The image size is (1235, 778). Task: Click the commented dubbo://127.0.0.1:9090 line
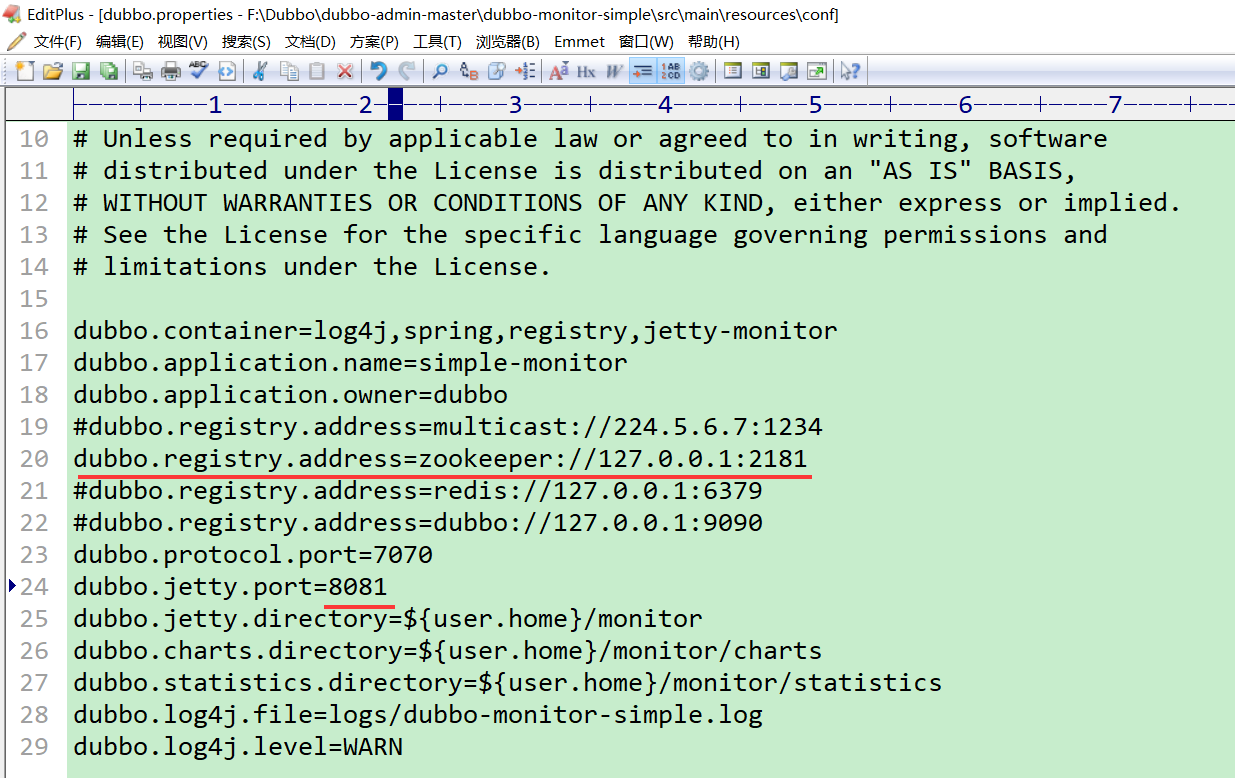pos(418,523)
